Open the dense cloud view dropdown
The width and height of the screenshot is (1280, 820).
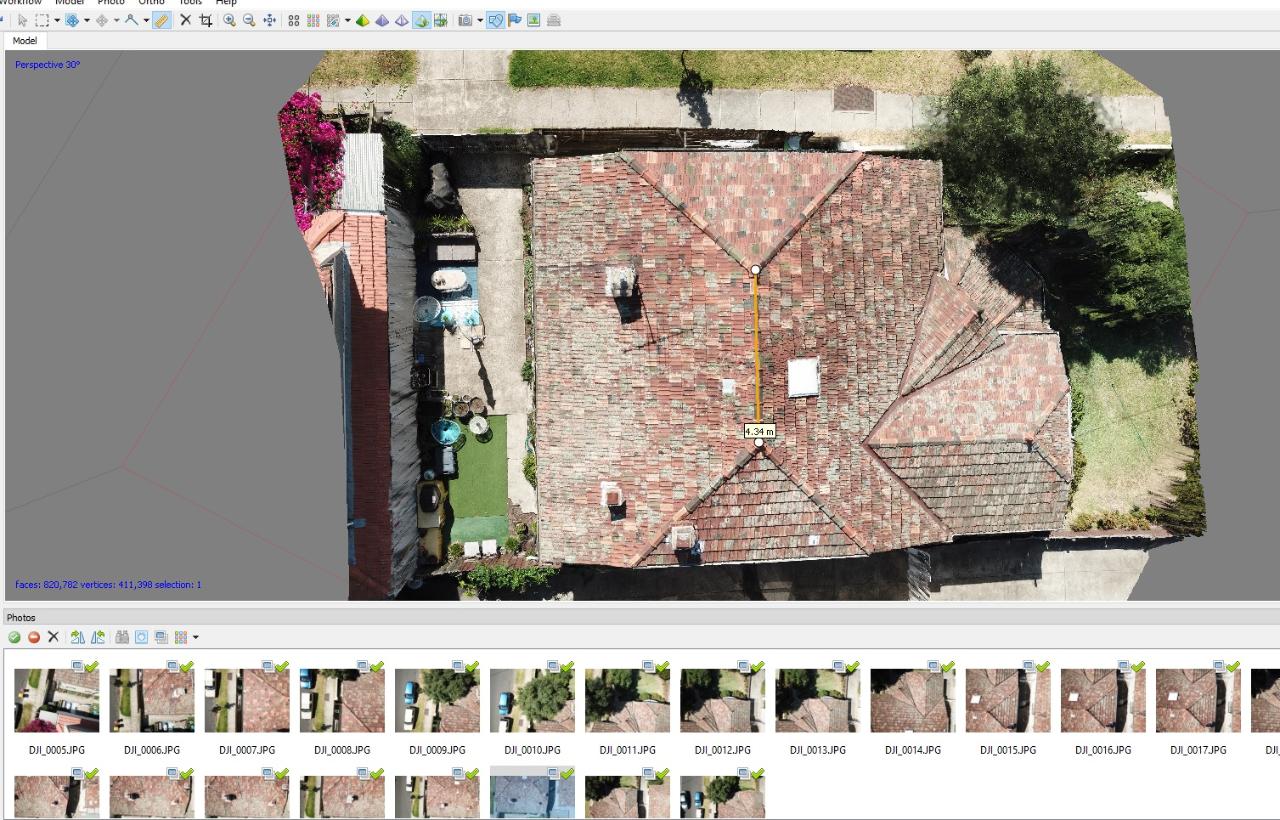[x=347, y=20]
